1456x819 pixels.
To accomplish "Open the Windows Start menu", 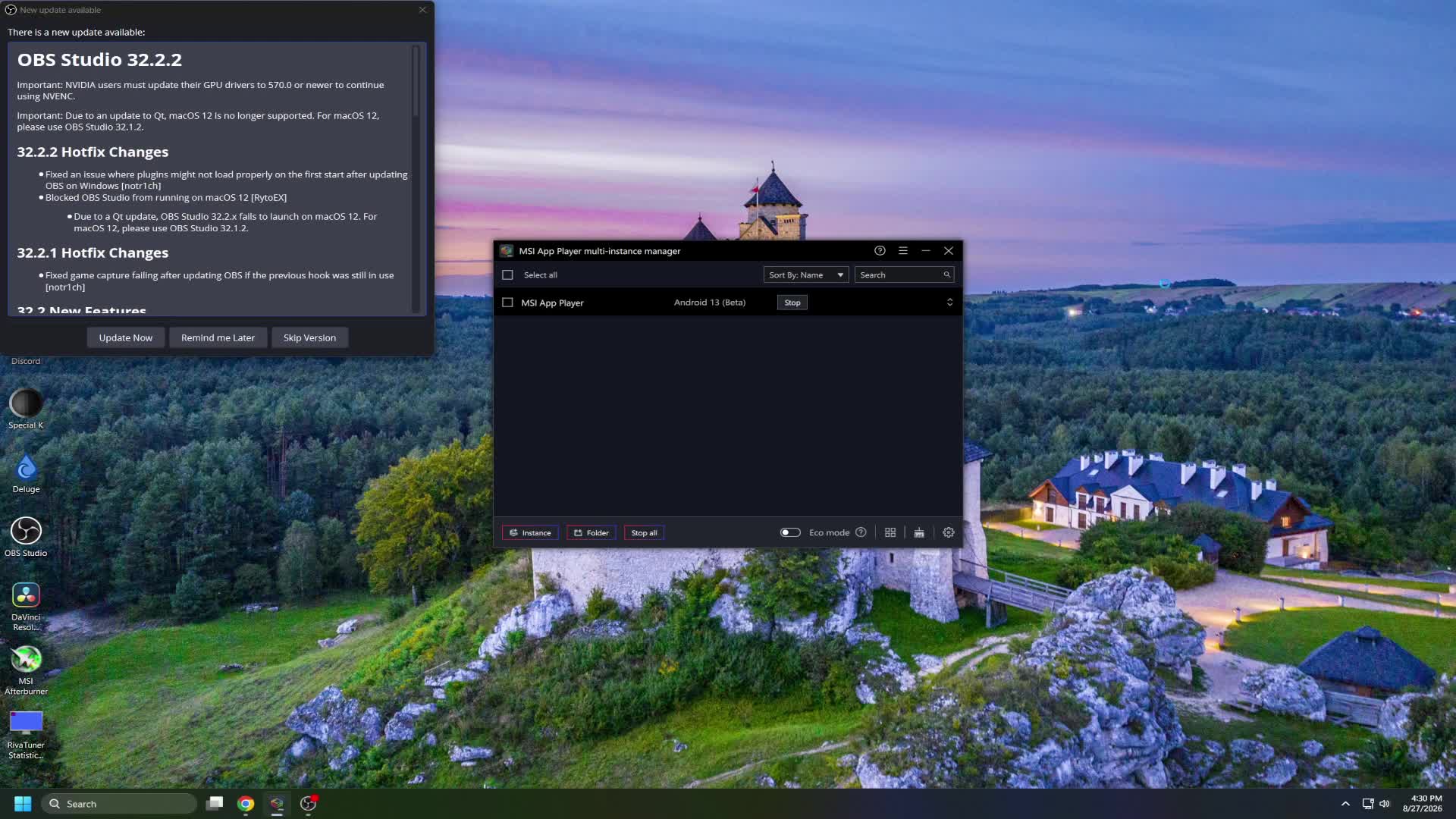I will pyautogui.click(x=23, y=804).
